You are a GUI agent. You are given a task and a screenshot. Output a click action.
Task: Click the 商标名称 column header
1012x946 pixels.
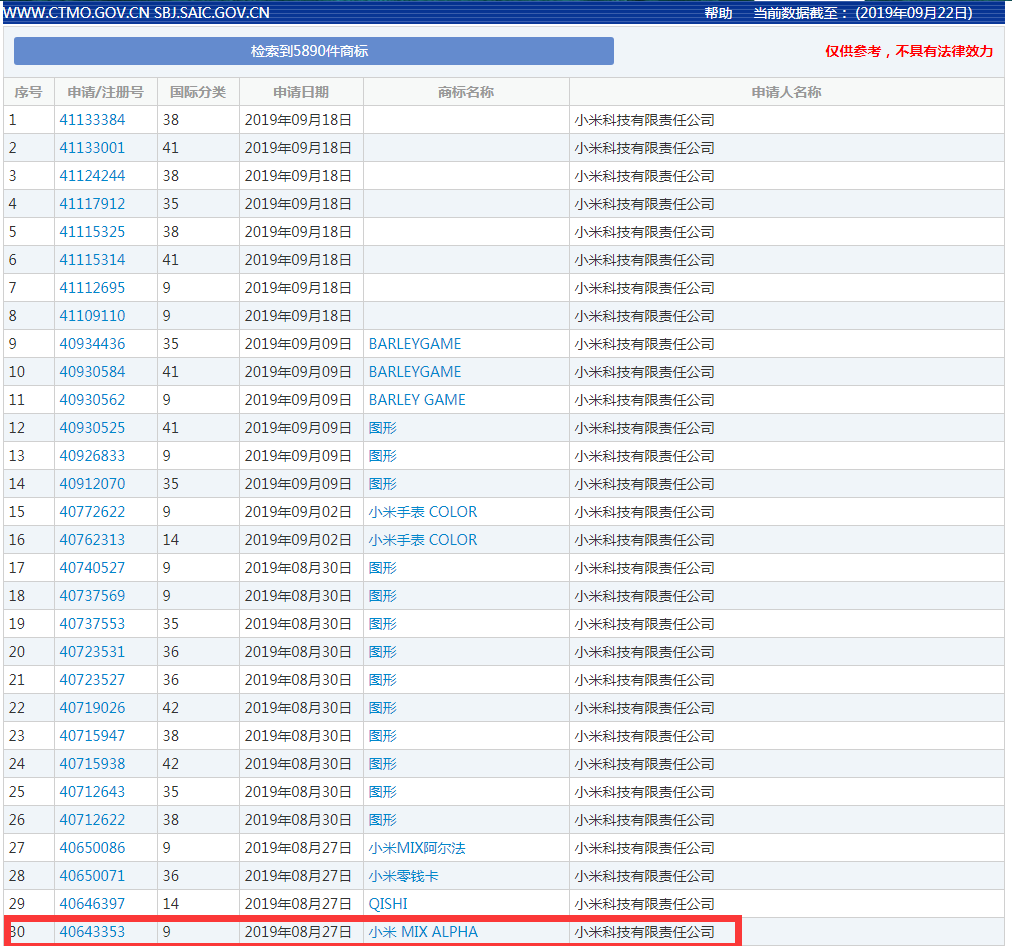pyautogui.click(x=466, y=92)
